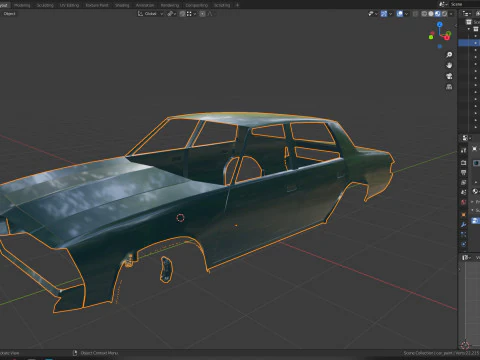Toggle X-ray mode
This screenshot has height=360, width=480.
[x=415, y=14]
